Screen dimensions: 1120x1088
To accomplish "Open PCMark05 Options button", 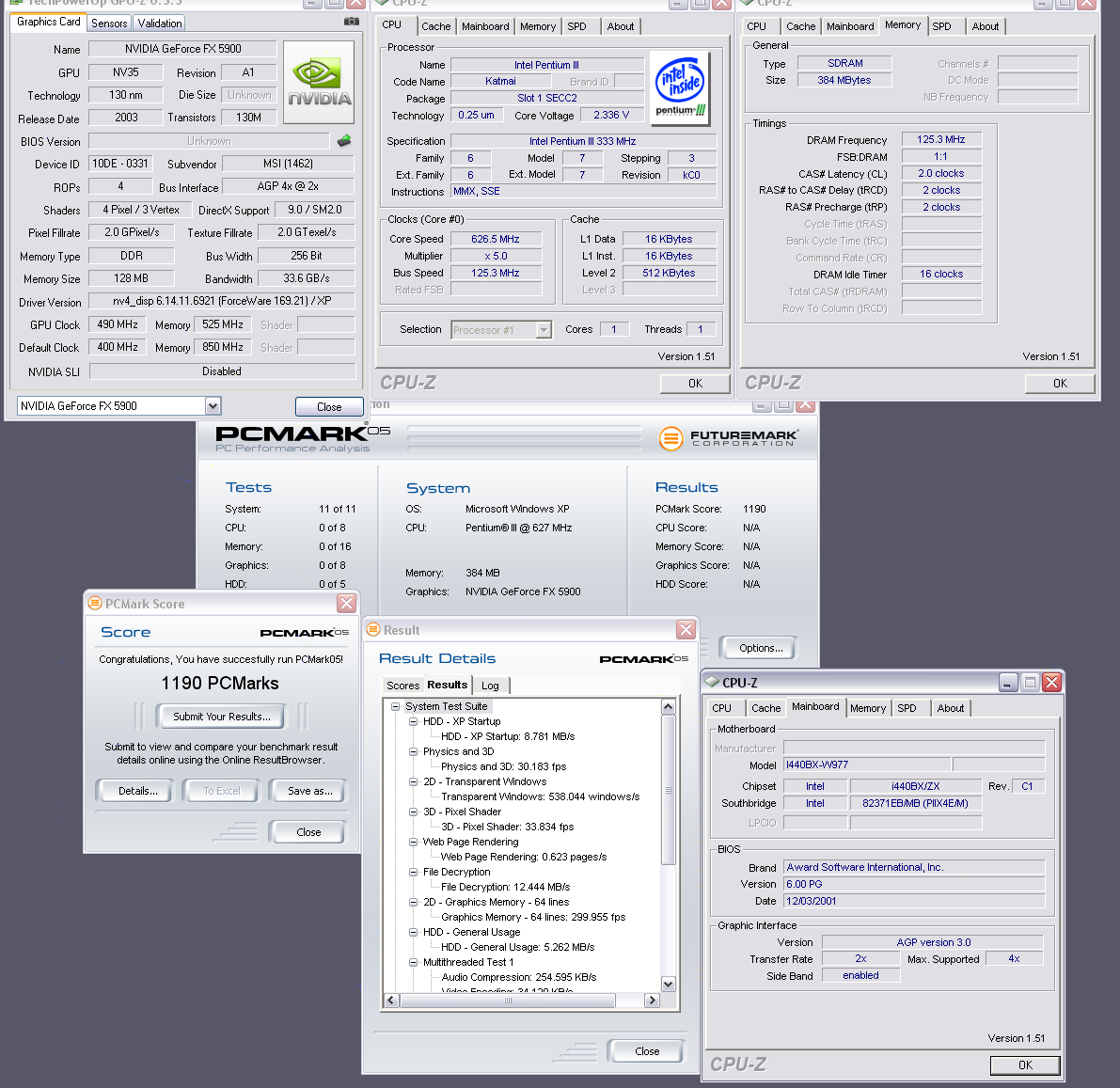I will click(x=761, y=648).
